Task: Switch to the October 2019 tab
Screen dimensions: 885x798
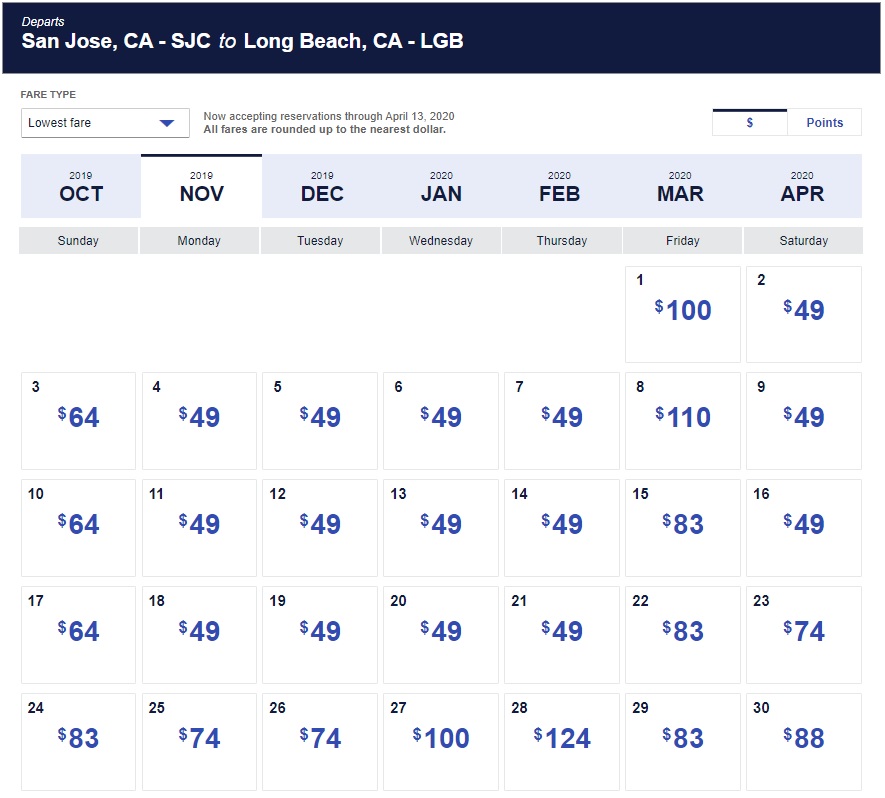Action: [x=81, y=187]
